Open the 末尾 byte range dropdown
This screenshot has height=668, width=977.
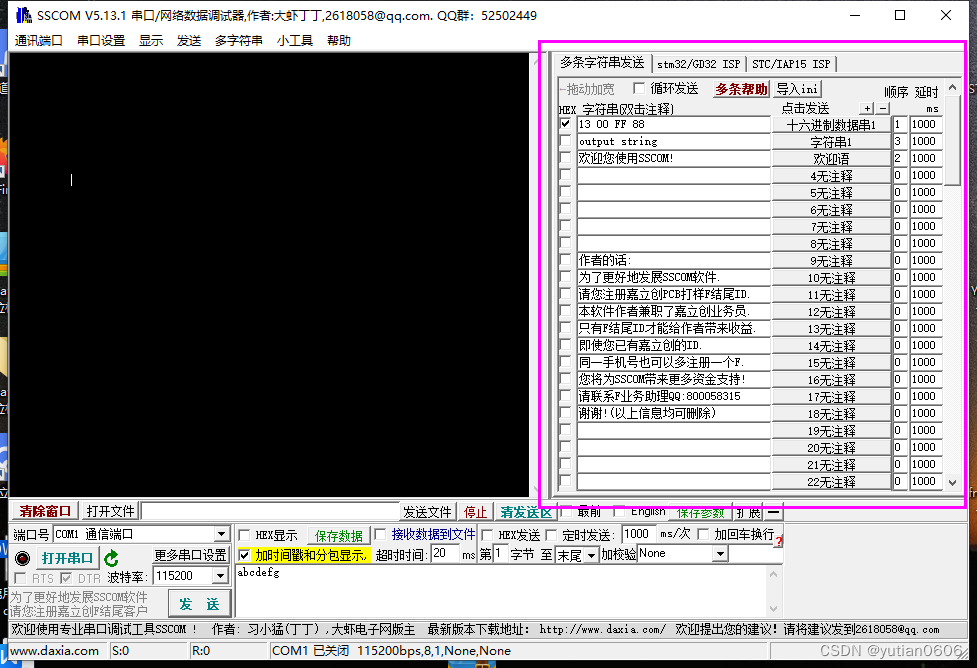591,555
